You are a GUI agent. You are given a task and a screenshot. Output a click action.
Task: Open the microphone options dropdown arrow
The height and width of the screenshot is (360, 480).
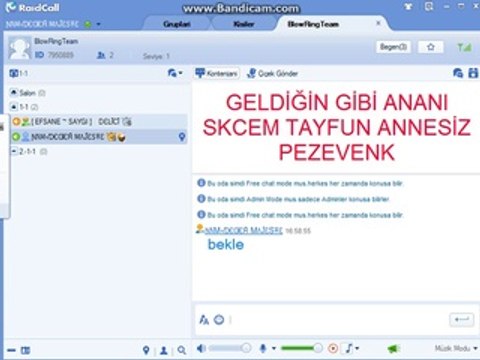pos(274,348)
